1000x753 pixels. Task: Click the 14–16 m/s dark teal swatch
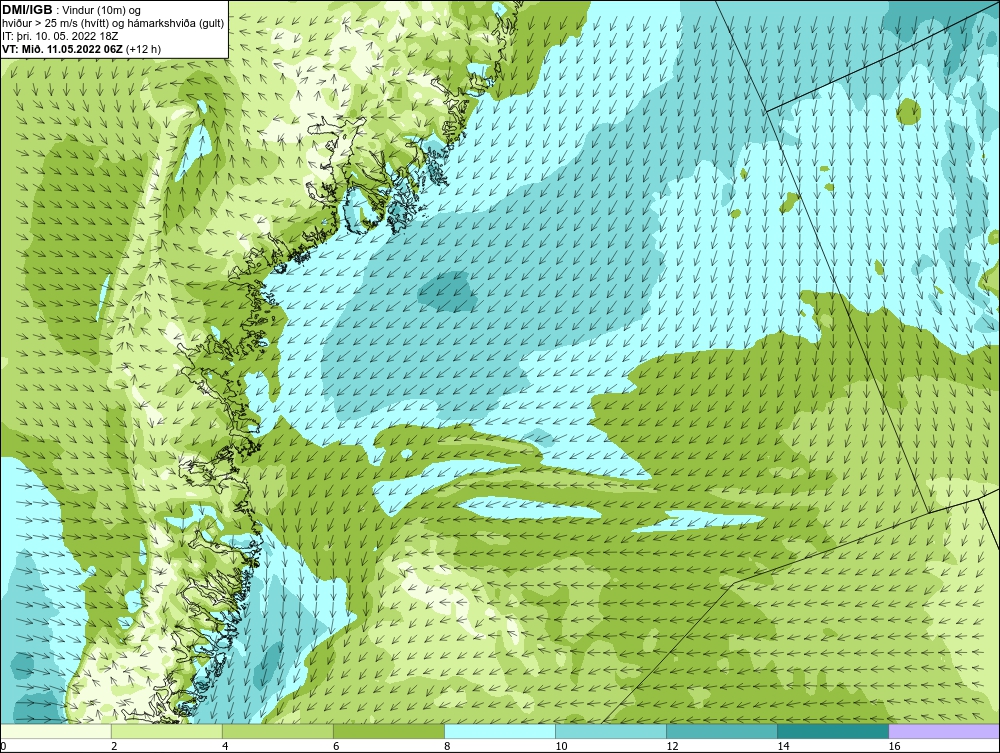point(833,731)
